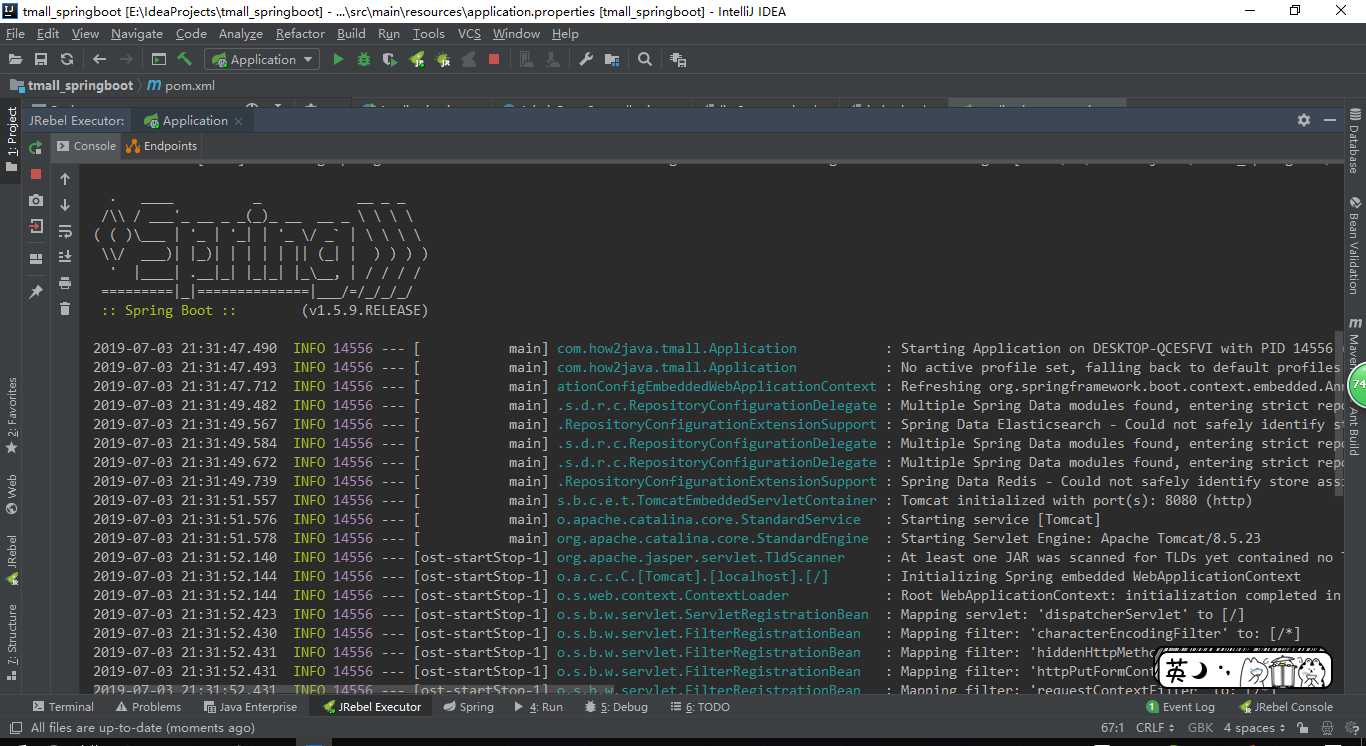Build project using the hammer icon
Screen dimensions: 1366x746
[x=185, y=60]
